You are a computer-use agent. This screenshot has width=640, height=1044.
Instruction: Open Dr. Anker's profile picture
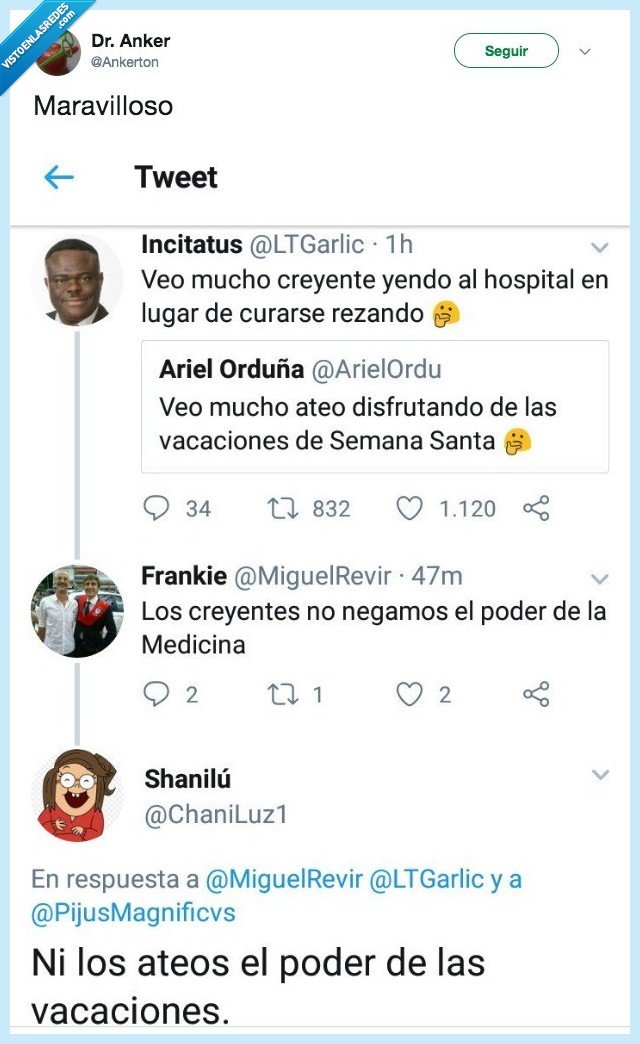tap(57, 50)
